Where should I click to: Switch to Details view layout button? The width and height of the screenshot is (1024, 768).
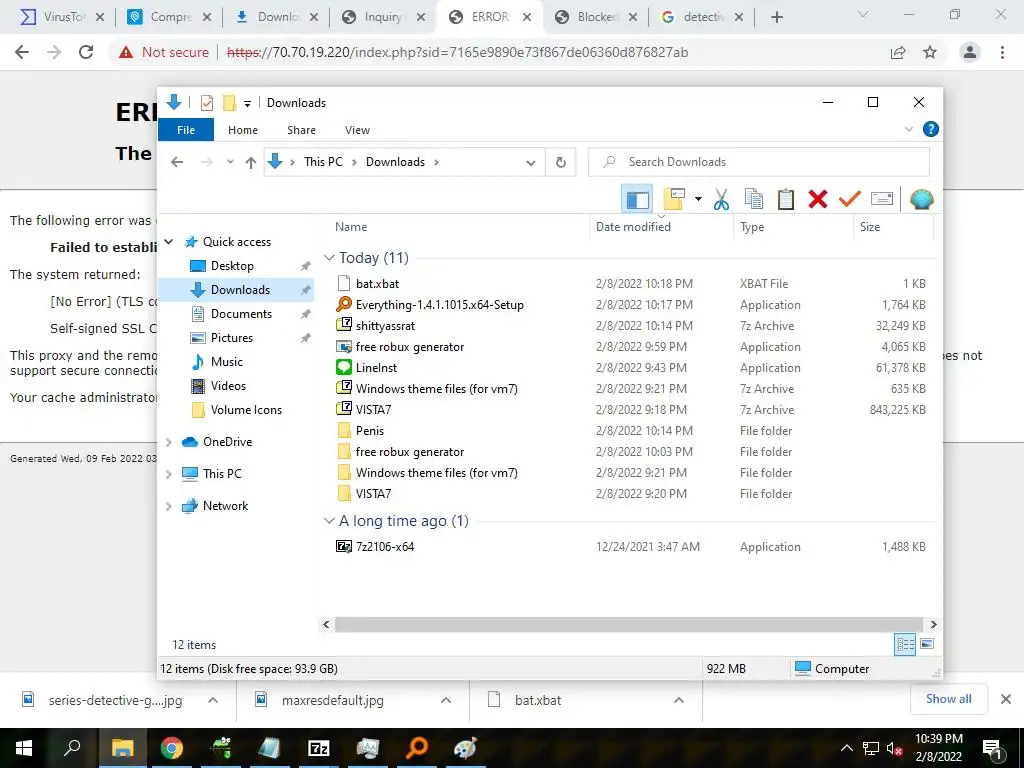pos(904,645)
